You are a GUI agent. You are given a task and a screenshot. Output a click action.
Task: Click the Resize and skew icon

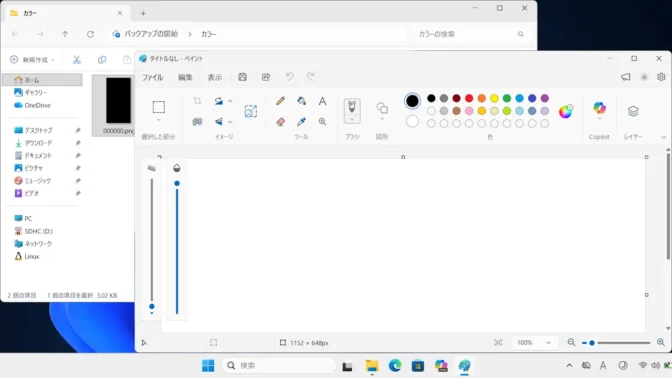pos(251,111)
